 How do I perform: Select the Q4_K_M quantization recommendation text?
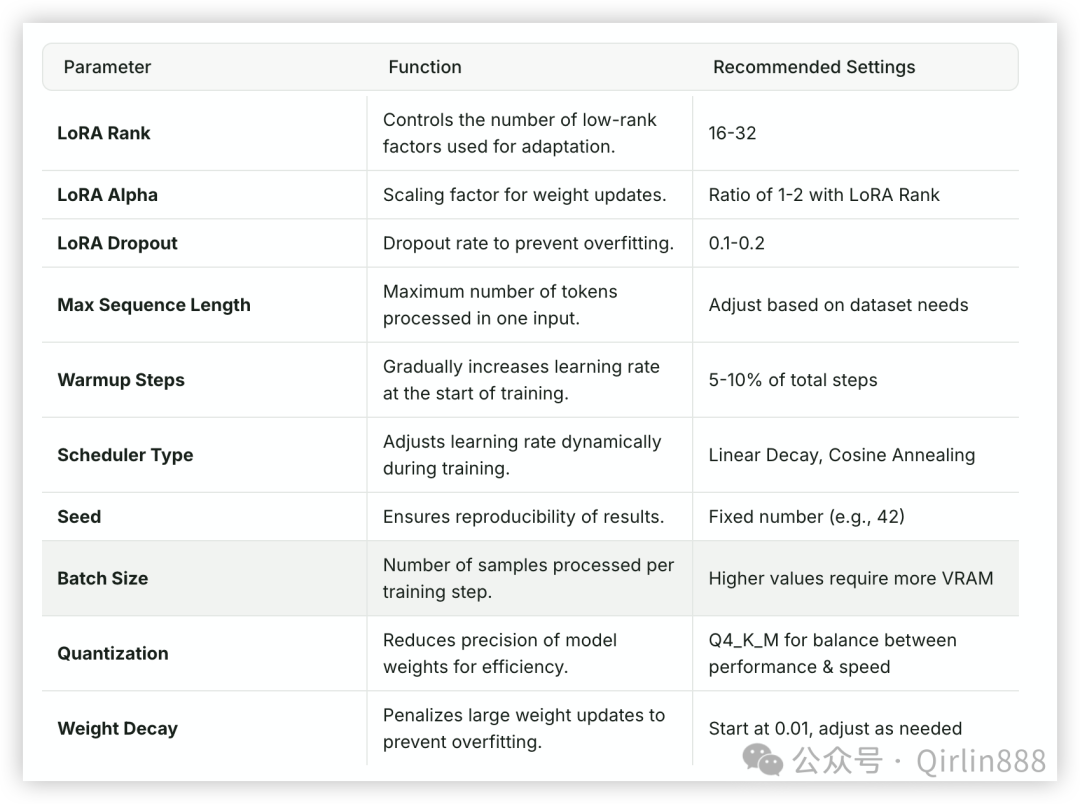(x=833, y=653)
